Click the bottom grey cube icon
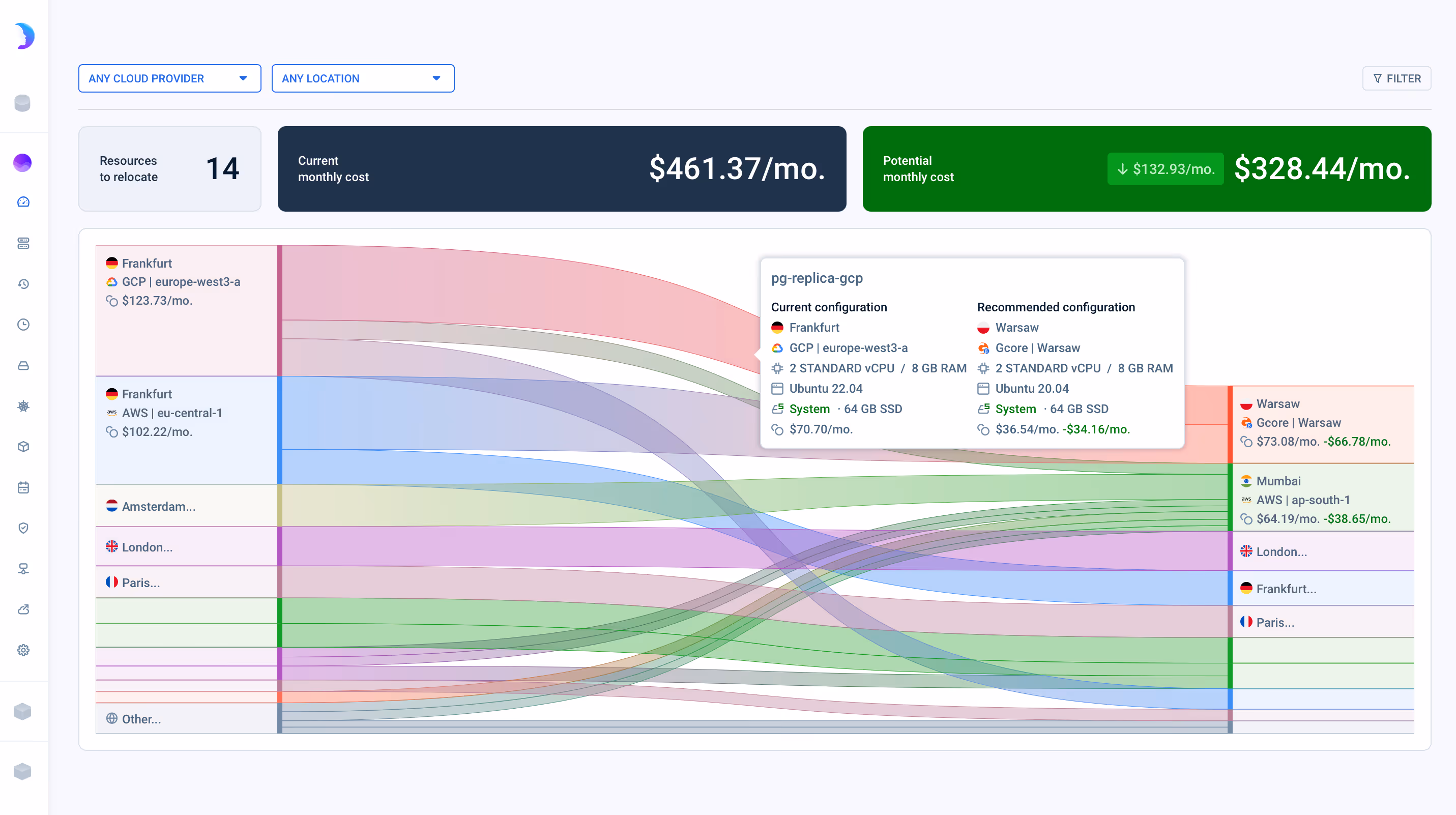1456x815 pixels. 22,771
